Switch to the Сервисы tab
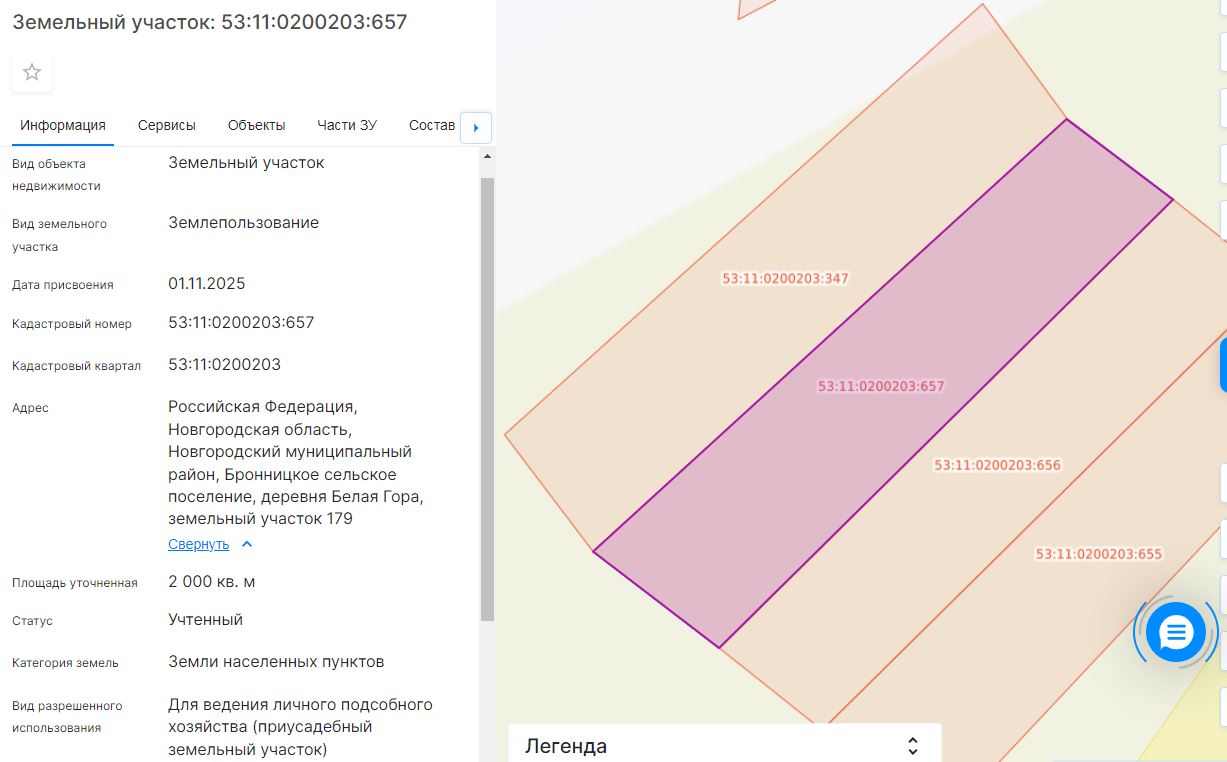1227x762 pixels. click(167, 125)
